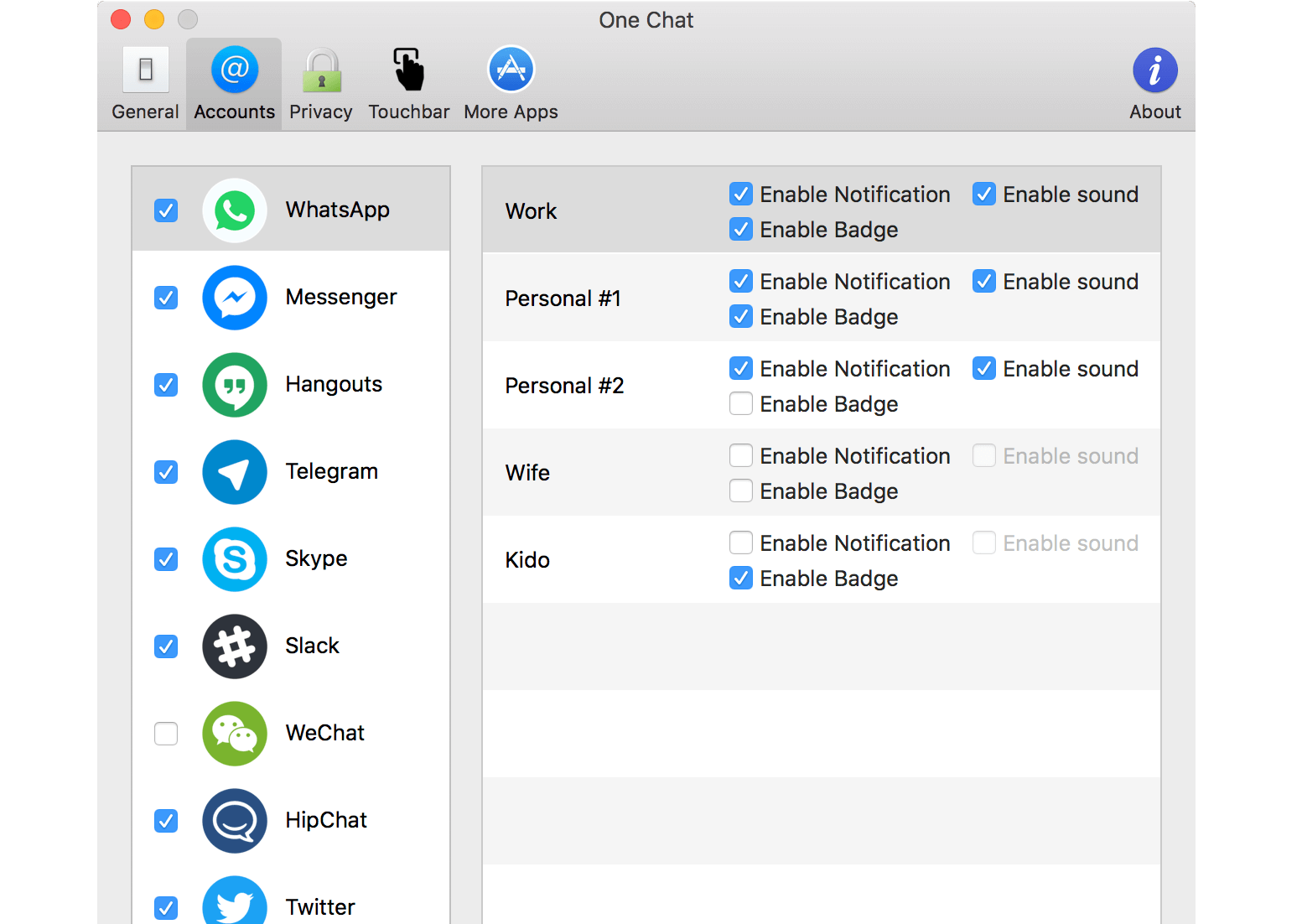Disable Enable sound for Work account
Screen dimensions: 1302x924
click(x=984, y=194)
